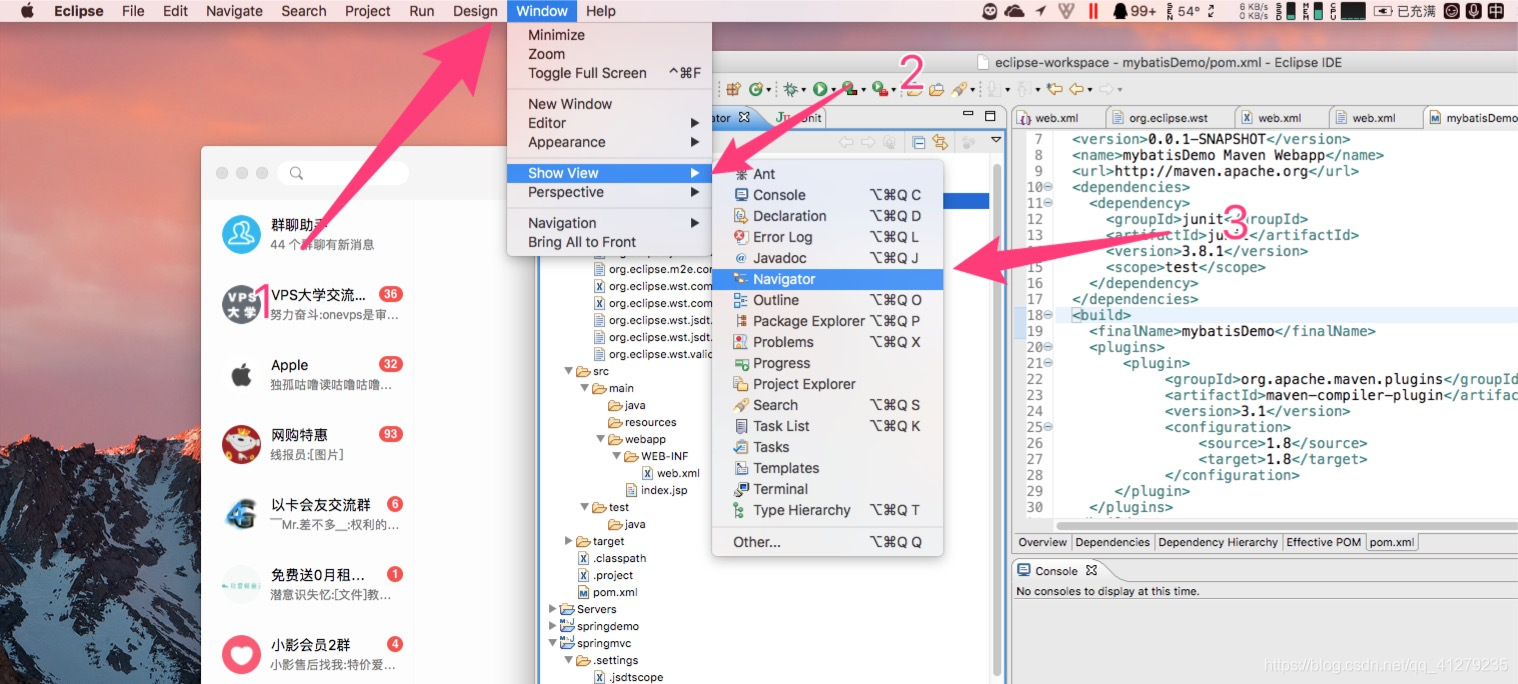
Task: Switch to org.eclipse.wst editor tab
Action: (1168, 118)
